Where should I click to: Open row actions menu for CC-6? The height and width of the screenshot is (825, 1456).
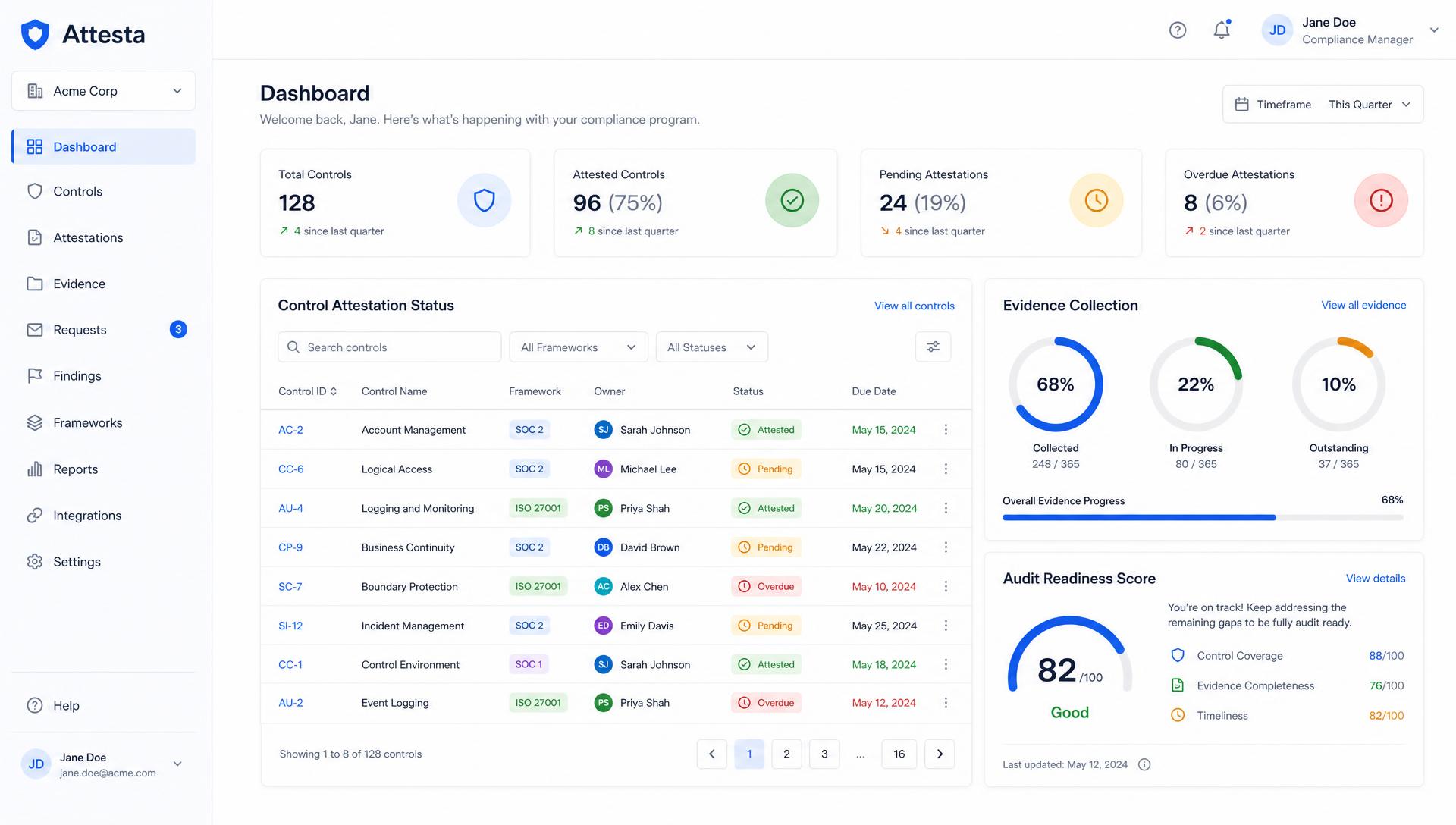click(x=946, y=469)
